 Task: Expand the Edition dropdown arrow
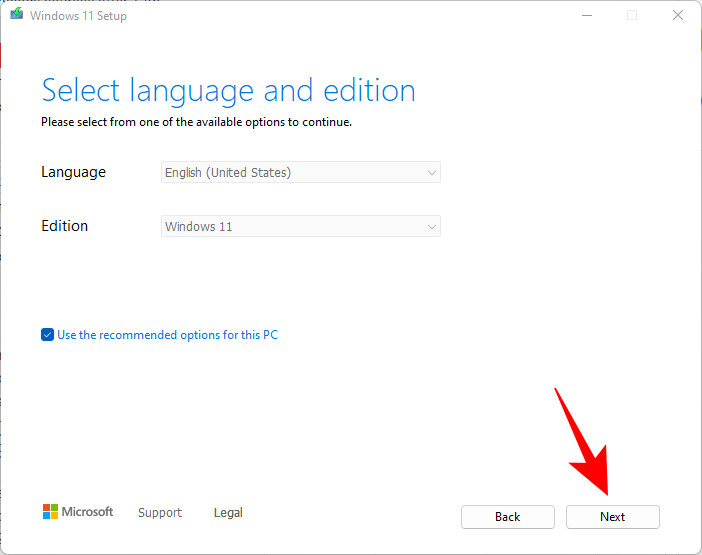pyautogui.click(x=432, y=227)
